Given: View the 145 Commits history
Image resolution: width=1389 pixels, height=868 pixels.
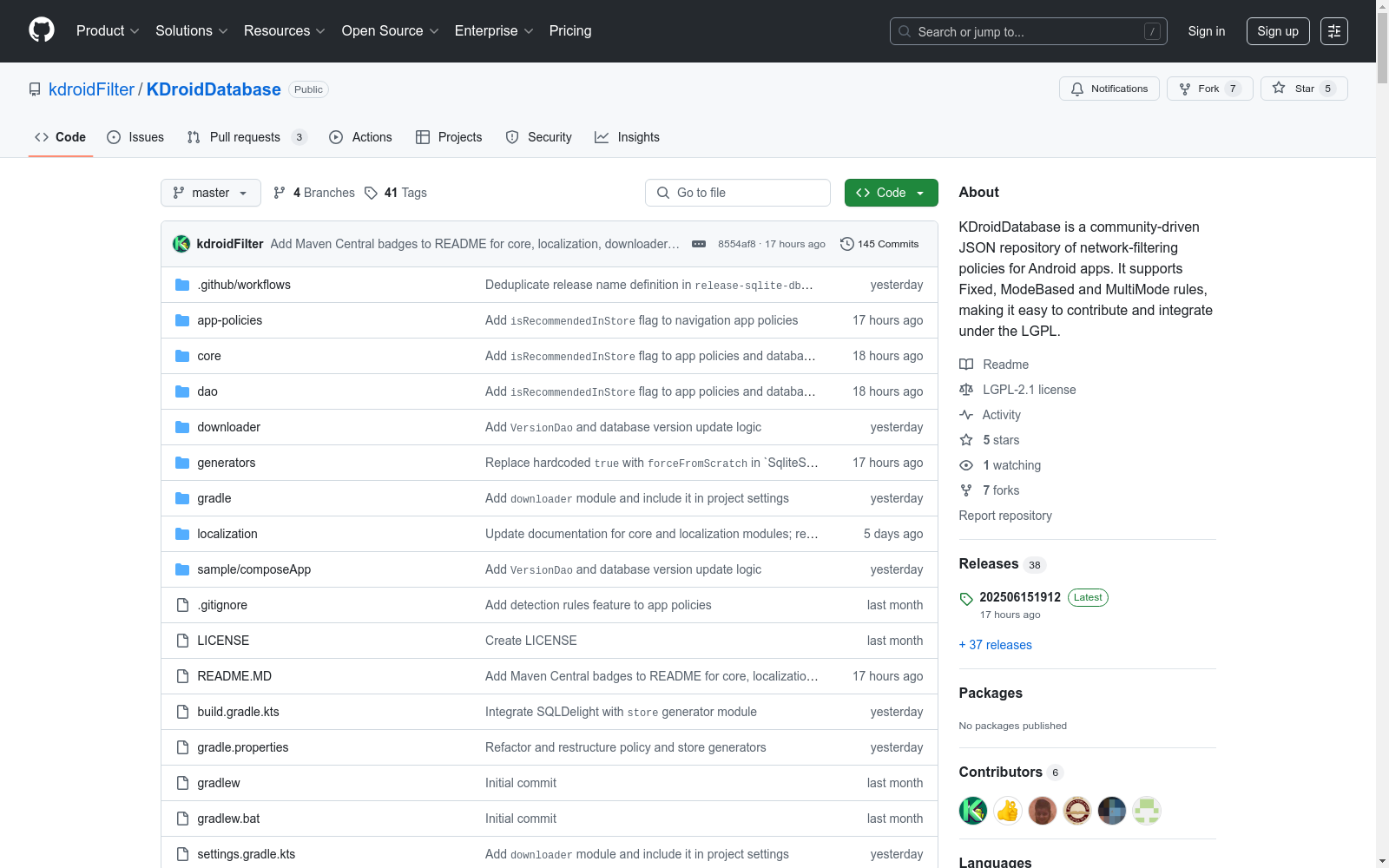Looking at the screenshot, I should (879, 244).
